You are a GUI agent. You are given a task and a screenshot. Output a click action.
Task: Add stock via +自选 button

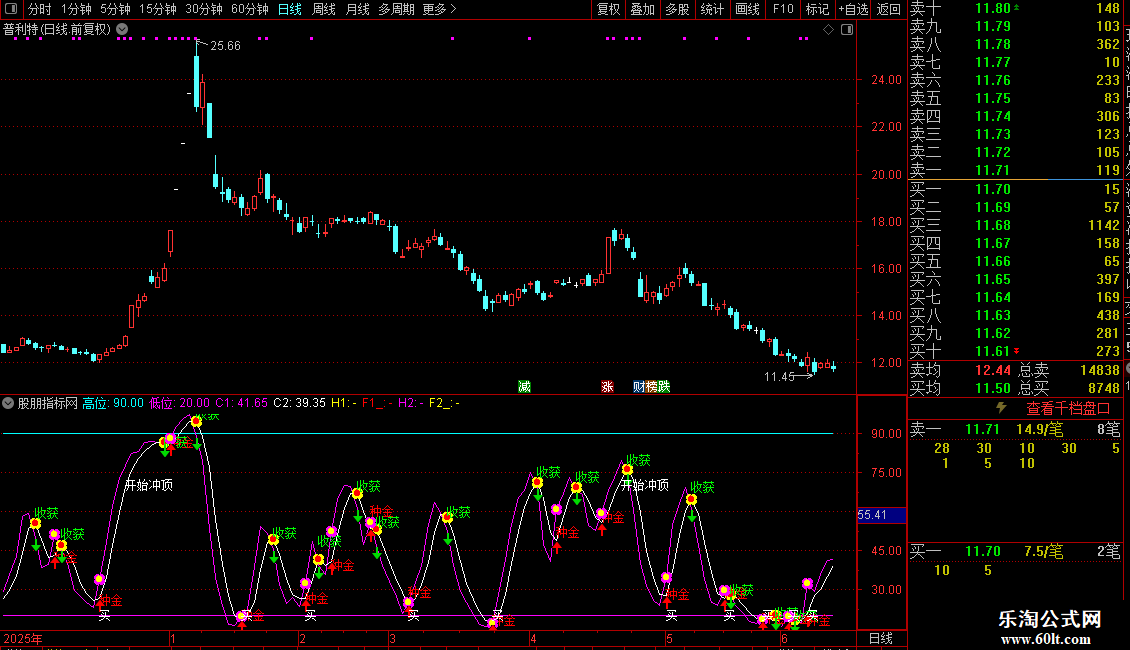coord(854,9)
